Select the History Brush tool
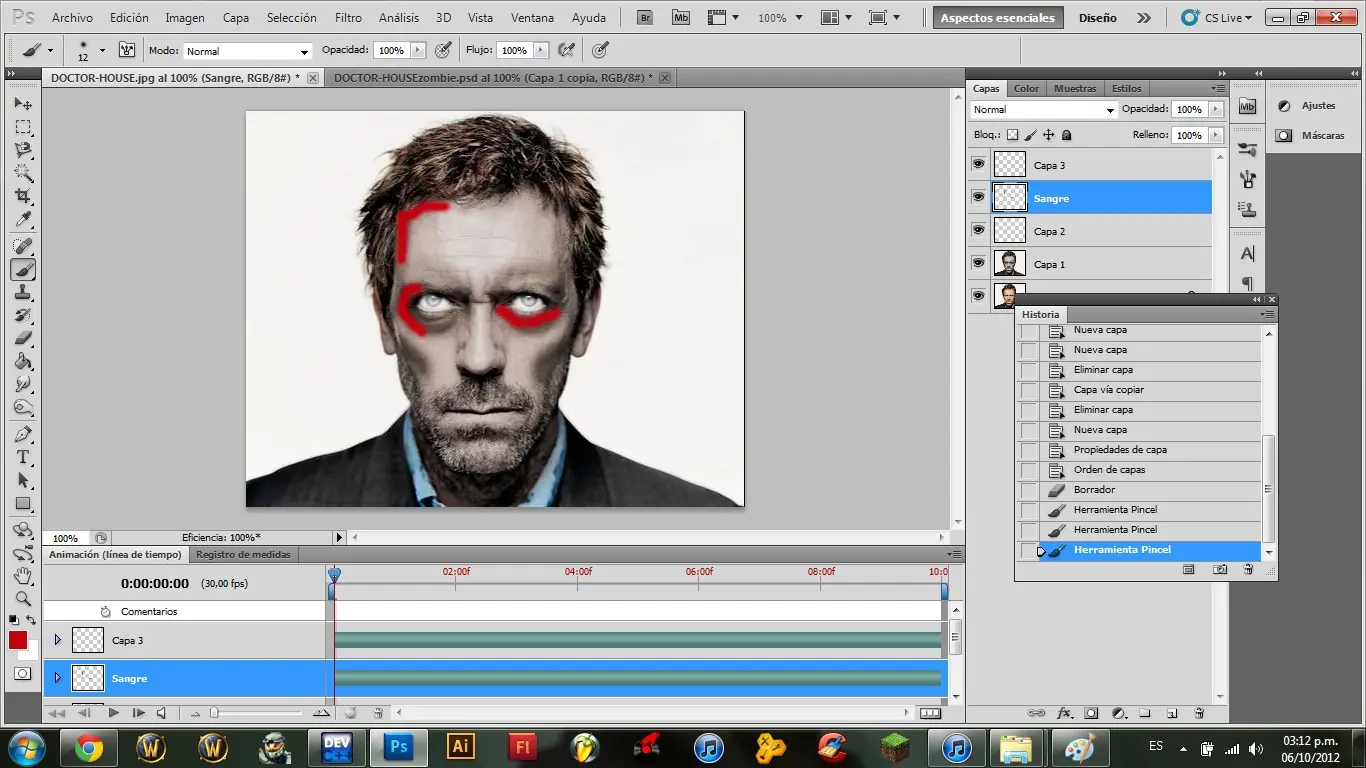 (23, 315)
